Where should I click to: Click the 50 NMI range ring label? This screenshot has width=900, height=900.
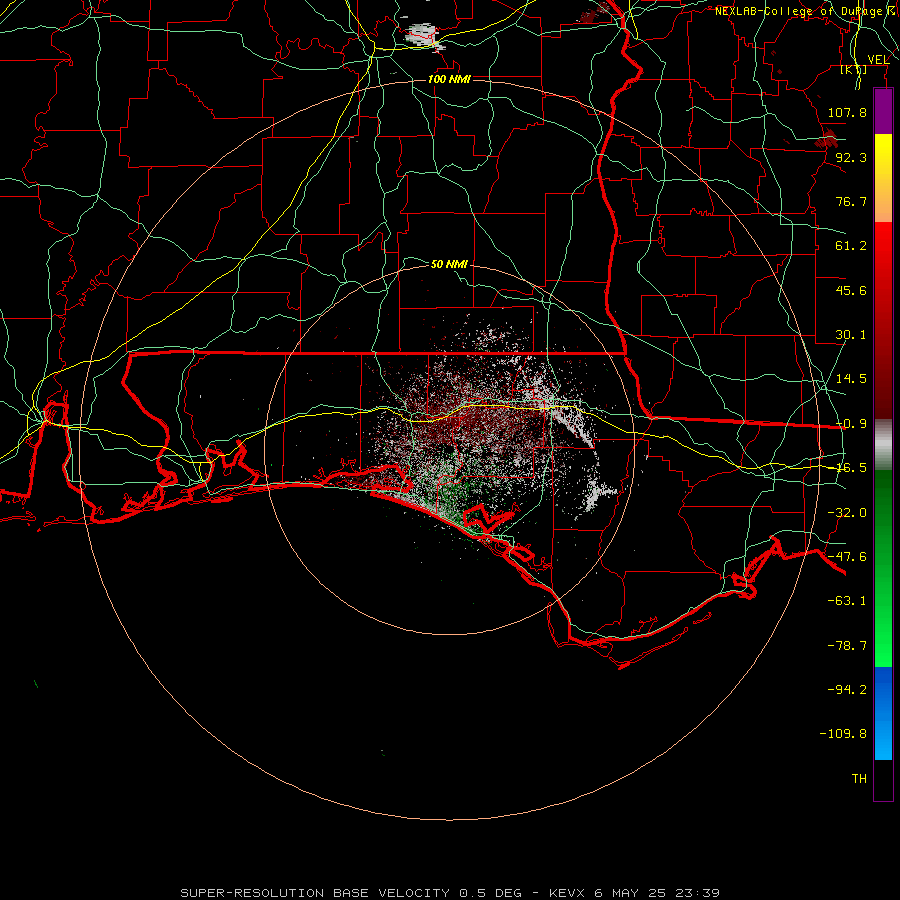(449, 264)
